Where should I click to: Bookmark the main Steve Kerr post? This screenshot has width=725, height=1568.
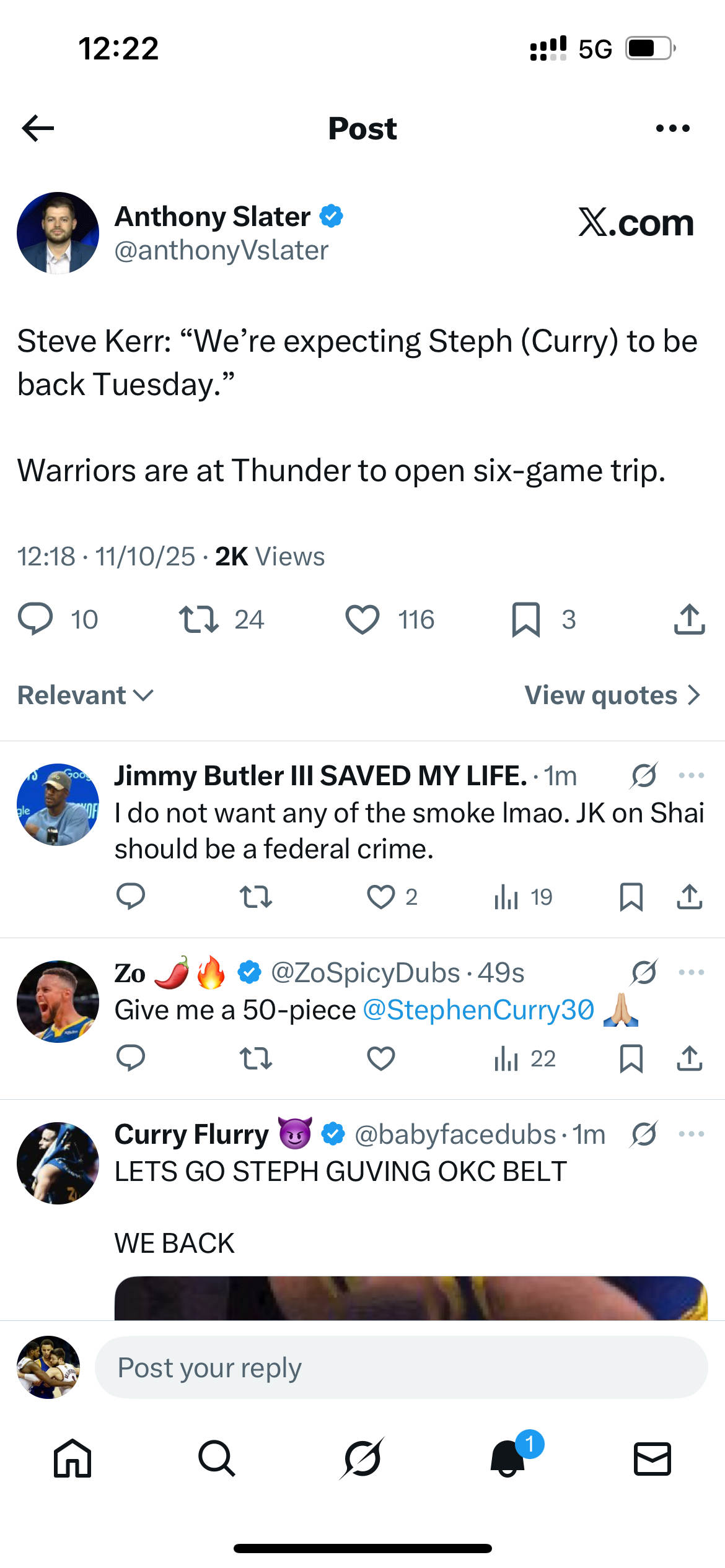coord(526,619)
